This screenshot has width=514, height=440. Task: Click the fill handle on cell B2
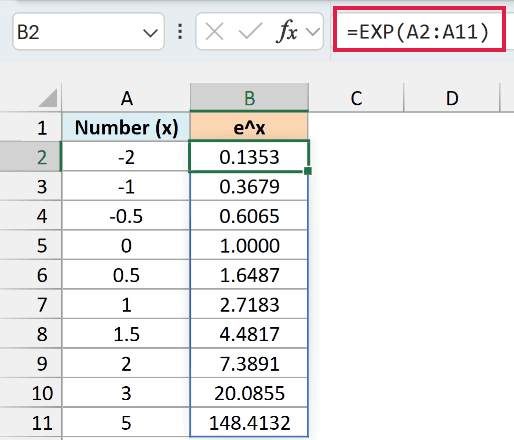coord(308,171)
